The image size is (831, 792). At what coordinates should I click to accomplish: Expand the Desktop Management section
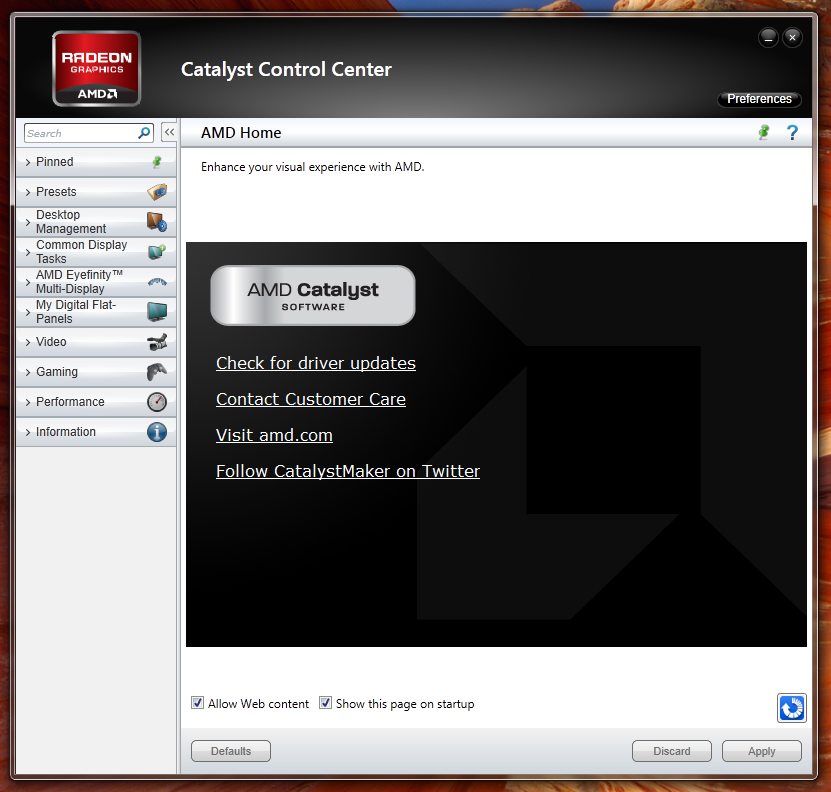[x=70, y=222]
